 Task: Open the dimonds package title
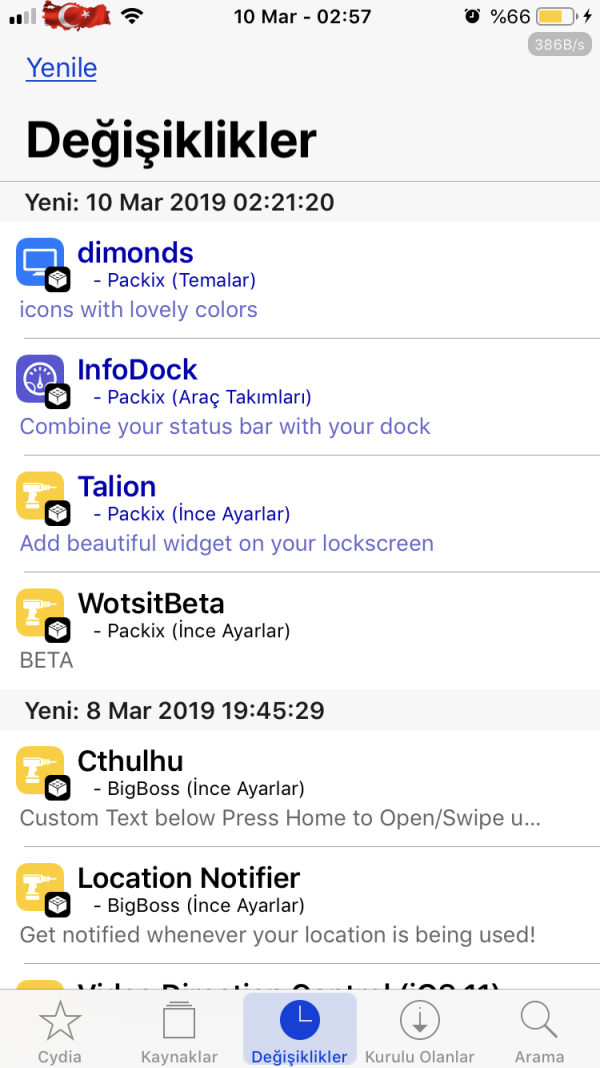[135, 252]
